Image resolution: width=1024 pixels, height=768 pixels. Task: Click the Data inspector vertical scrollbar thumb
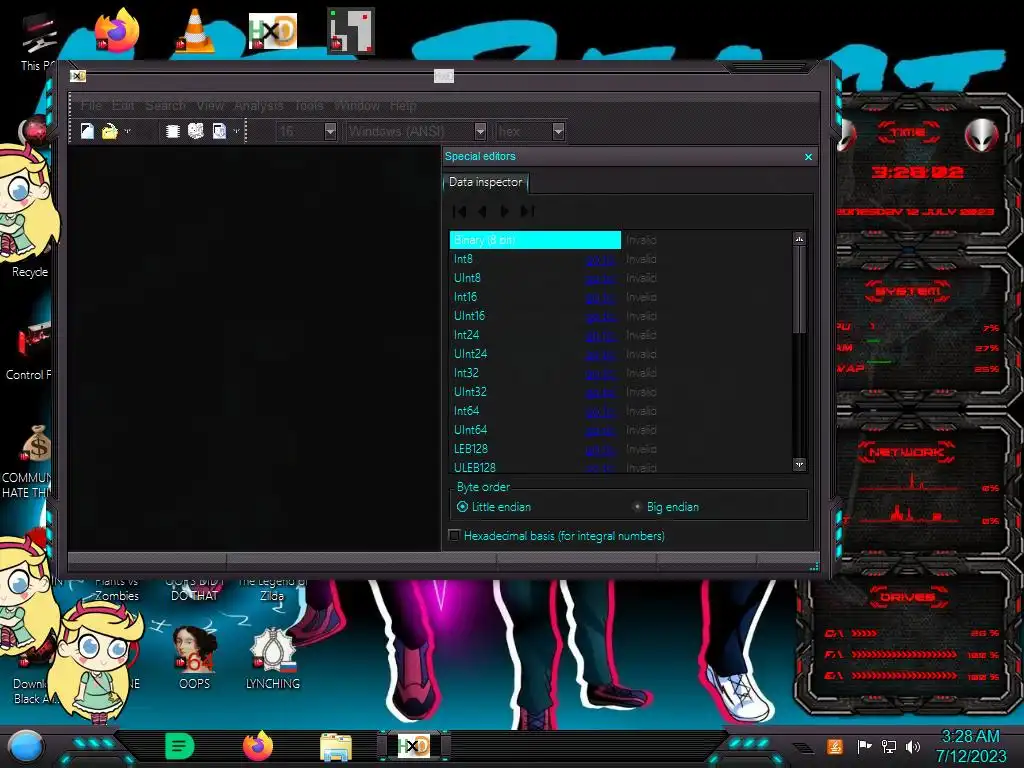(x=799, y=289)
